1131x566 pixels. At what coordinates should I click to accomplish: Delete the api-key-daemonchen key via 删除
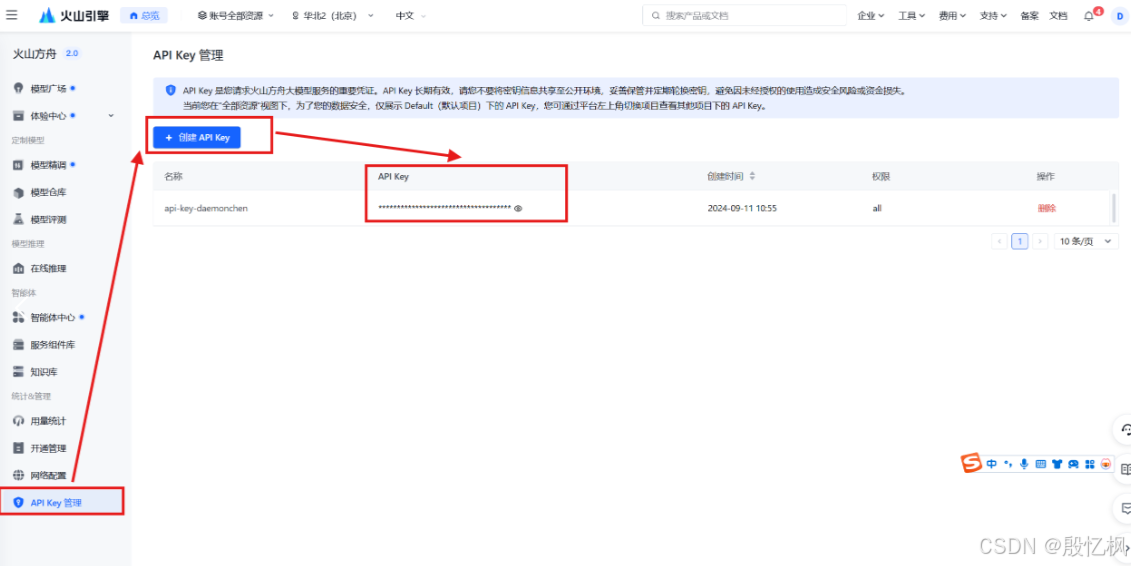[x=1047, y=208]
